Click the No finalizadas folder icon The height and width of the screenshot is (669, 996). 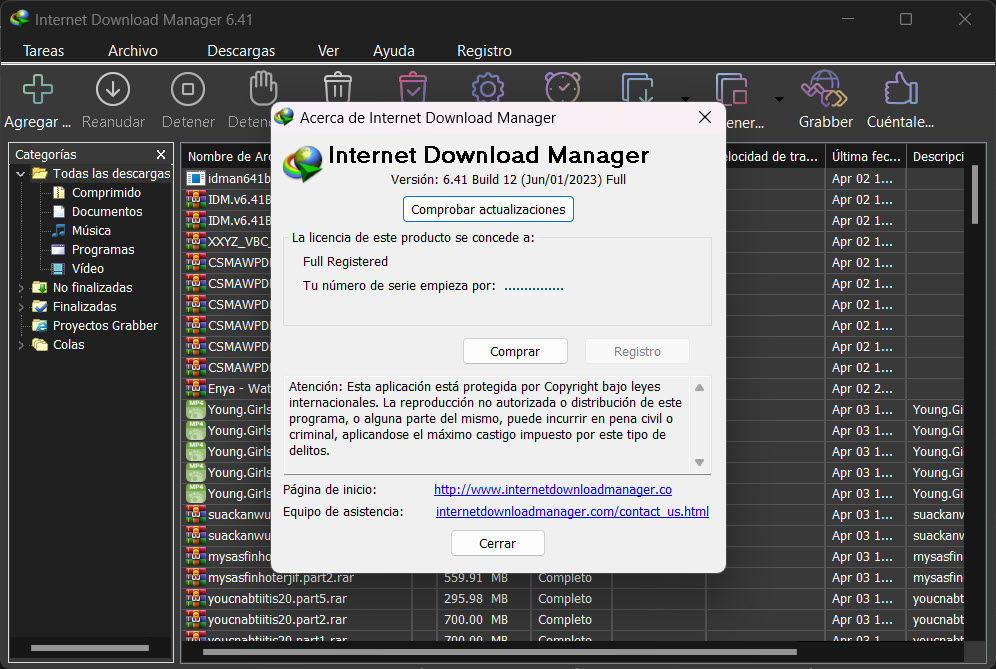coord(40,288)
